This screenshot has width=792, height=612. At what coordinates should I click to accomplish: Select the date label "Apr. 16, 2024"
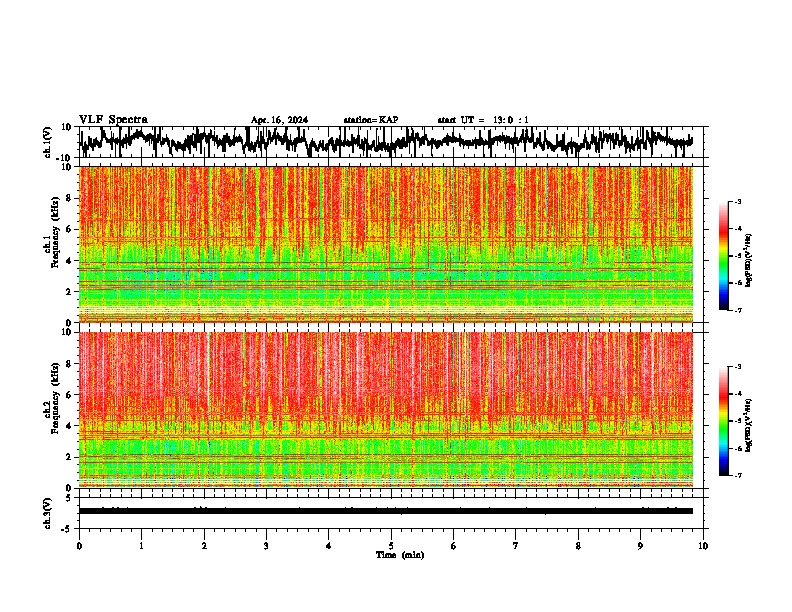279,120
